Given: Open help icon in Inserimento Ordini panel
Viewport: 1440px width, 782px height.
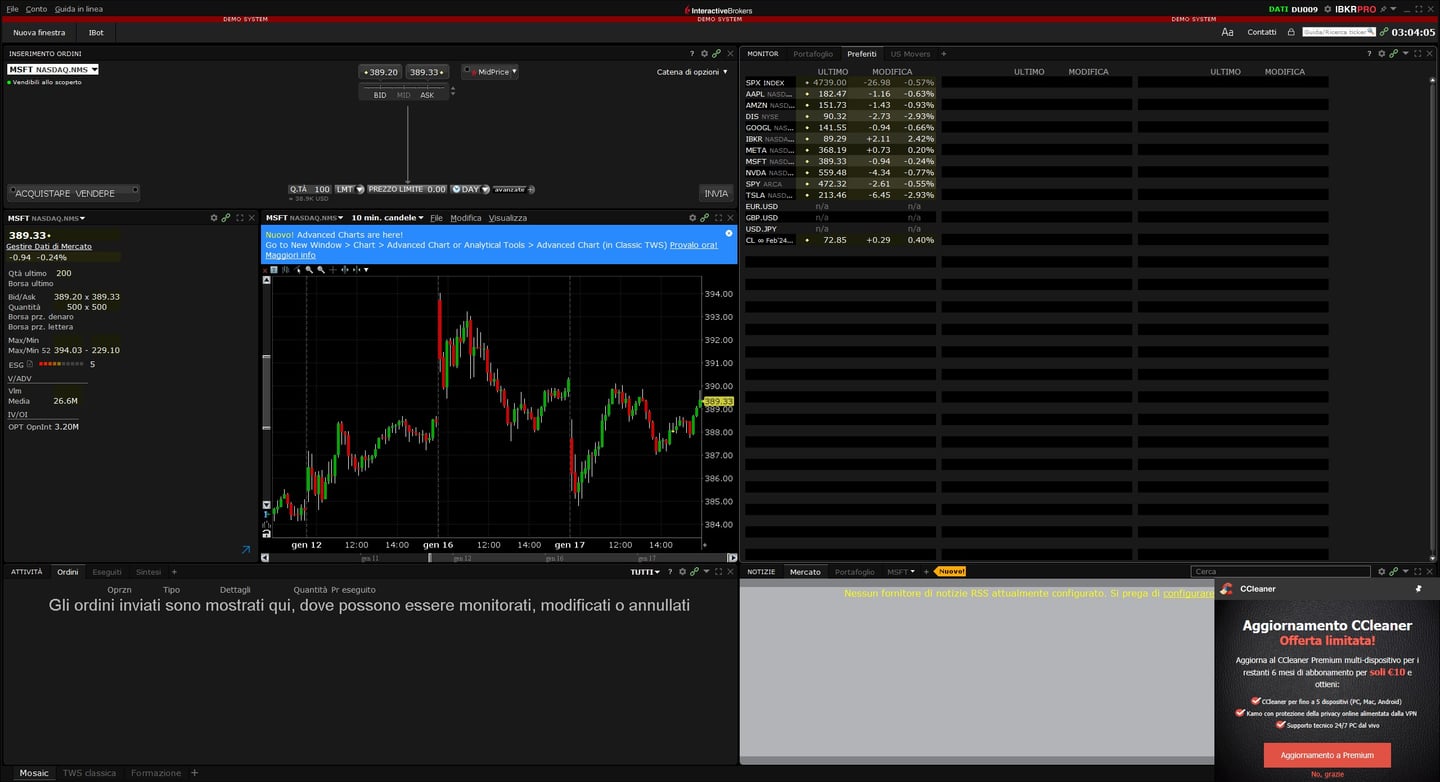Looking at the screenshot, I should 692,53.
